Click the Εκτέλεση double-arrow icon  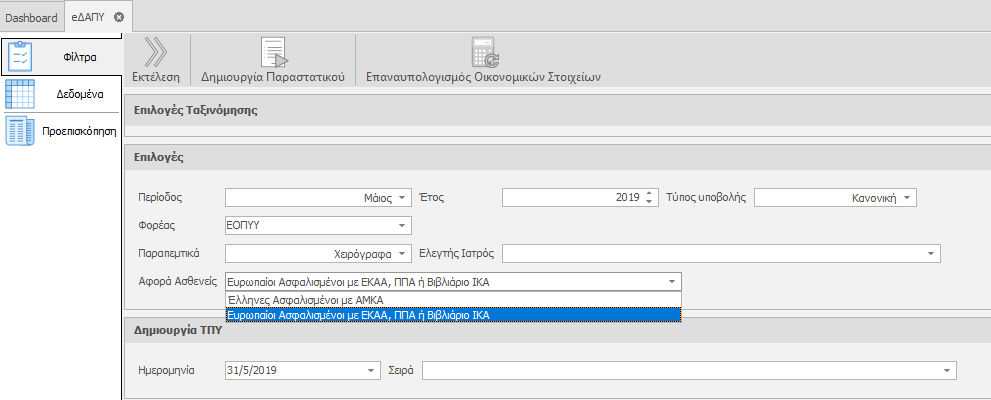coord(155,52)
